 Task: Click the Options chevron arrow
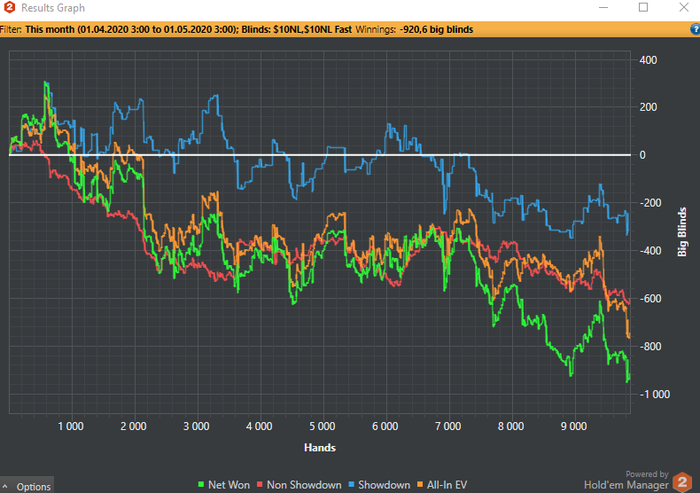click(x=5, y=486)
